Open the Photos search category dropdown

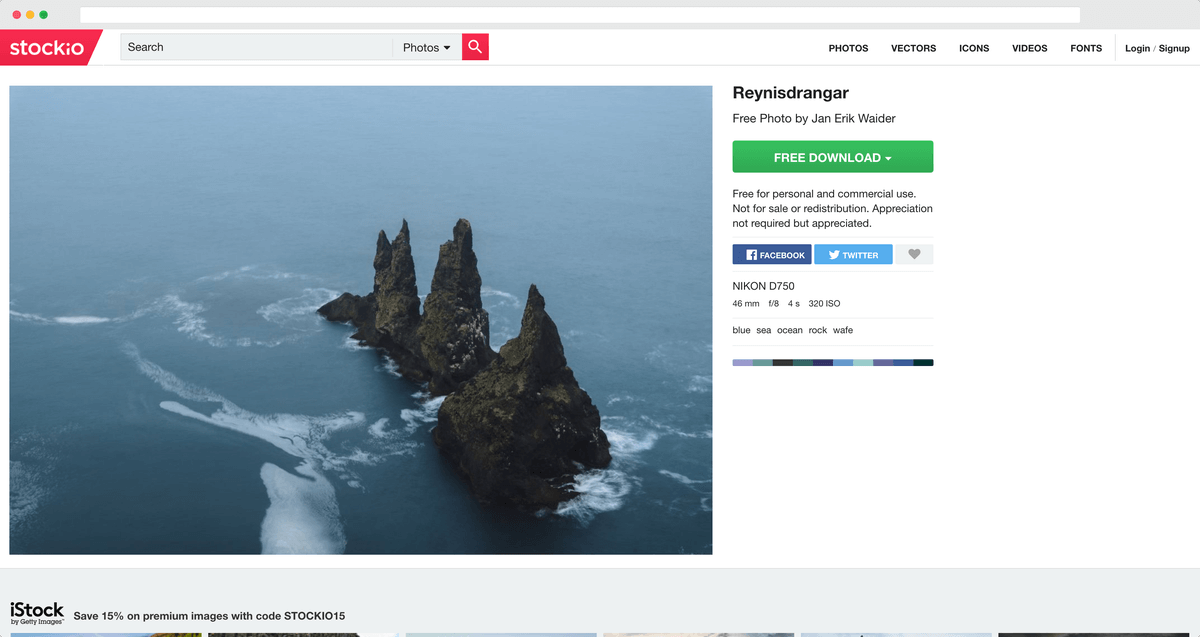427,47
